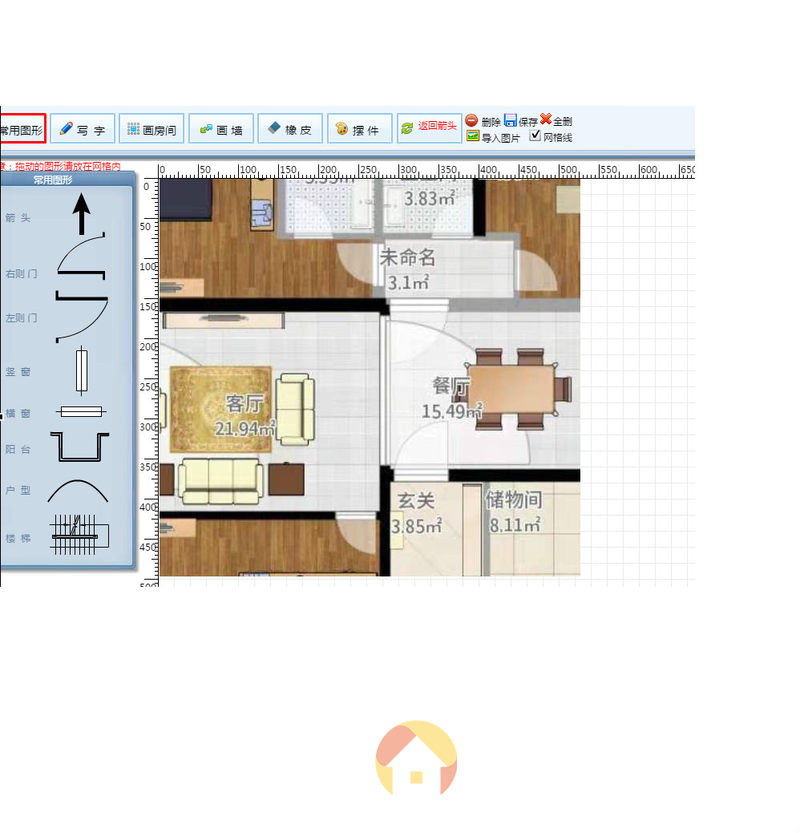Viewport: 800px width, 833px height.
Task: Pick the staircase shape (楼梯)
Action: click(x=80, y=534)
